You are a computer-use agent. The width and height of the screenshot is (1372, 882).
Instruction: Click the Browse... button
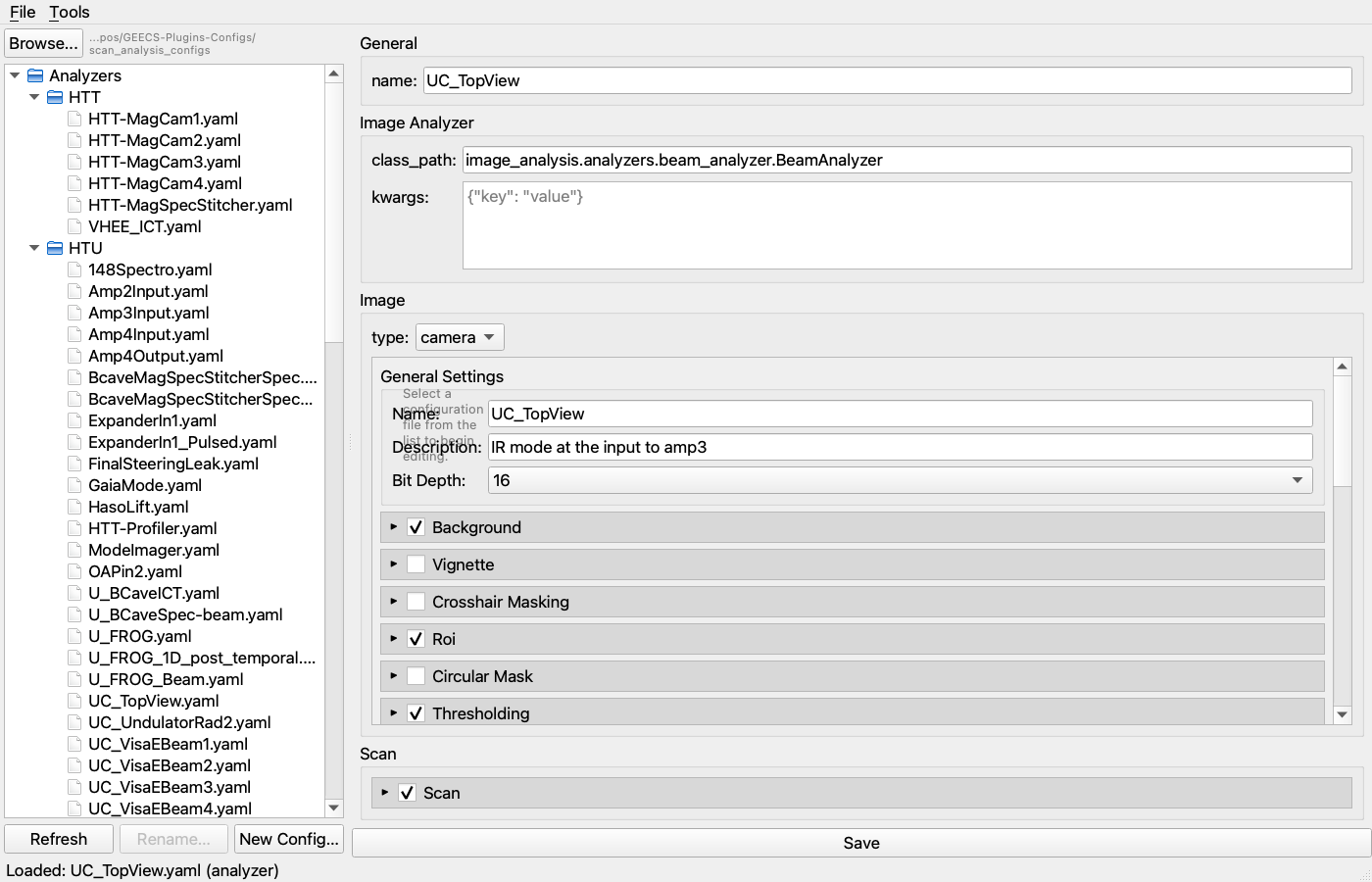(43, 43)
